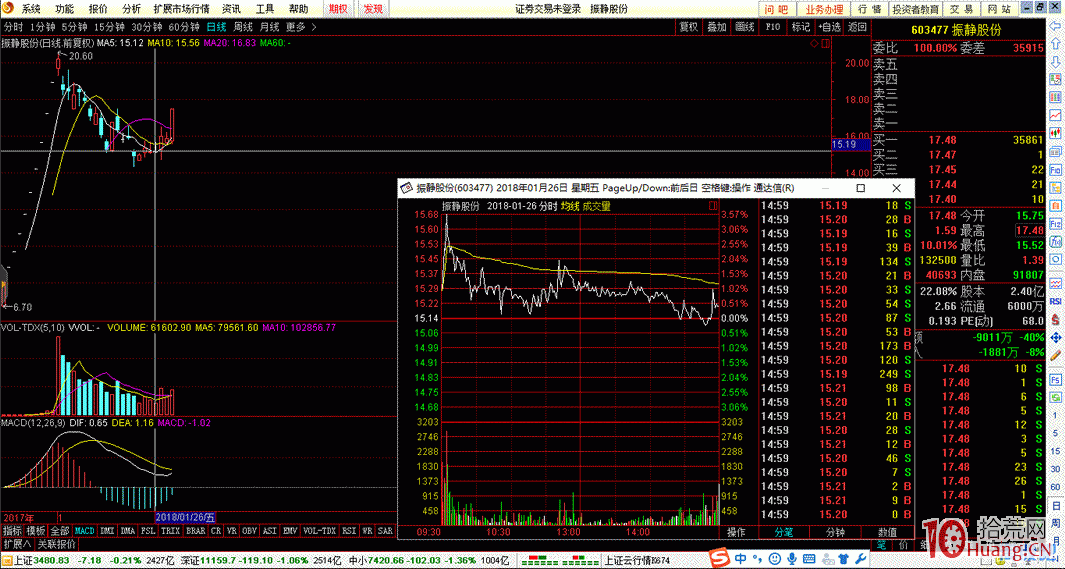Viewport: 1065px width, 569px height.
Task: Toggle 叠加 overlay mode
Action: 717,26
